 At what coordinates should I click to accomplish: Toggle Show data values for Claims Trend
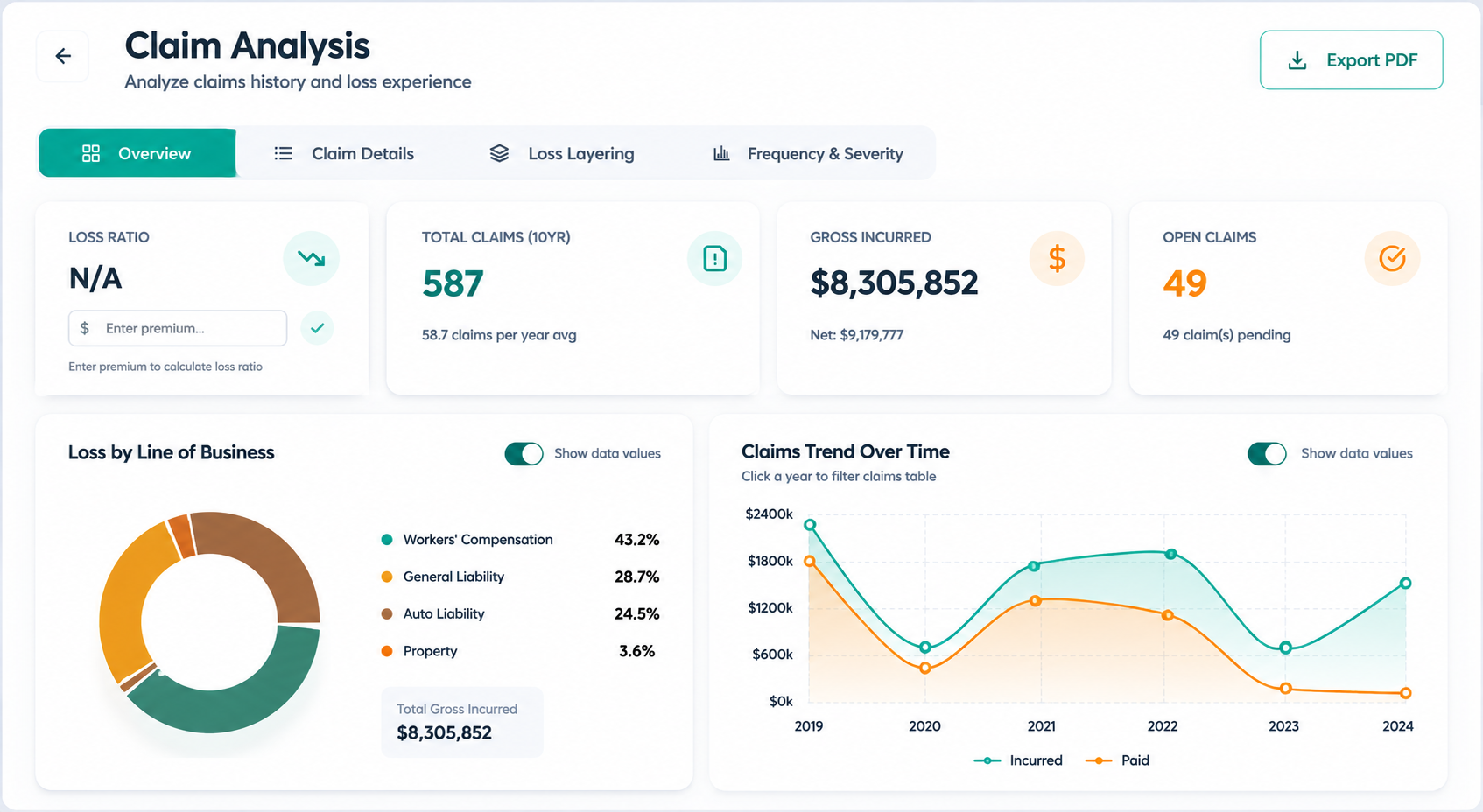click(1267, 453)
